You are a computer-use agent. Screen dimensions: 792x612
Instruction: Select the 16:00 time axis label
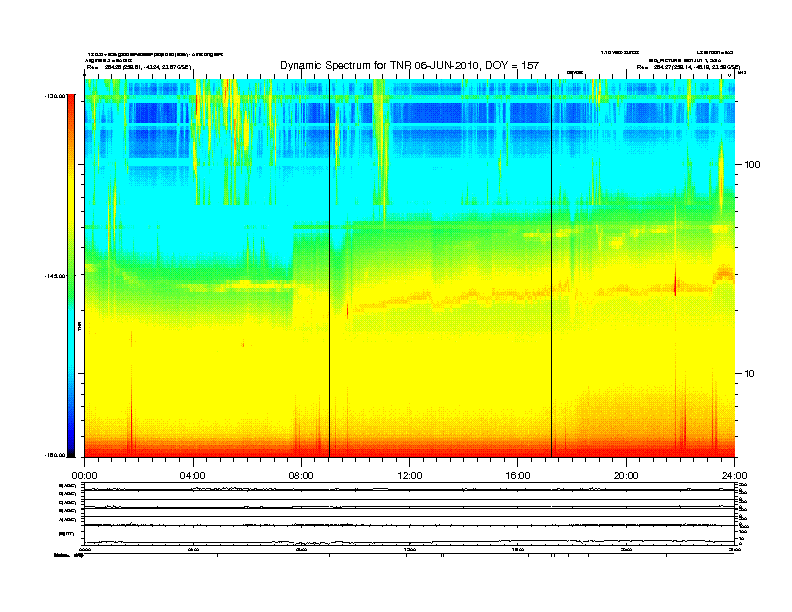518,475
